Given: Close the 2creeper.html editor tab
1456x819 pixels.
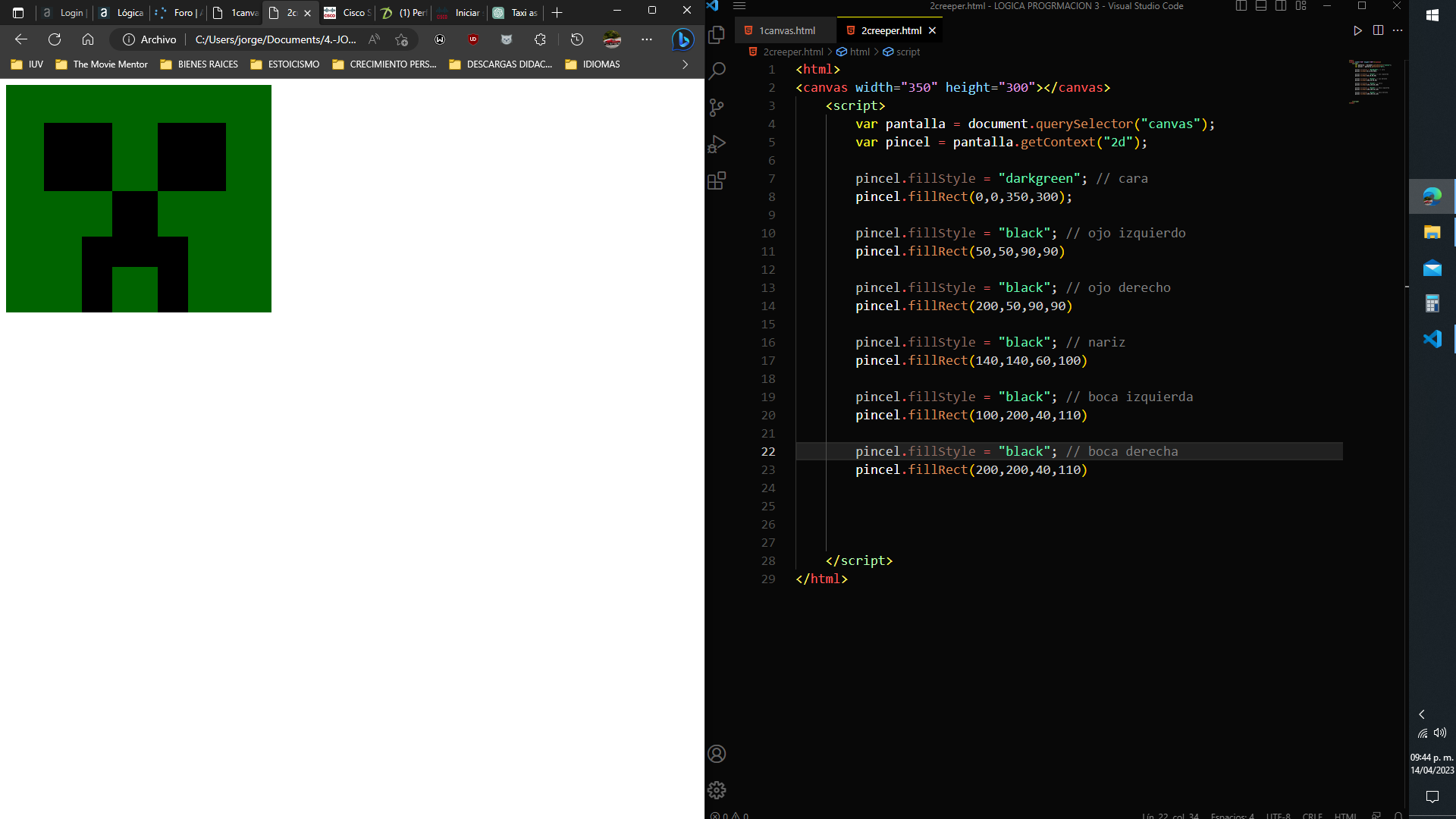Looking at the screenshot, I should pyautogui.click(x=933, y=30).
